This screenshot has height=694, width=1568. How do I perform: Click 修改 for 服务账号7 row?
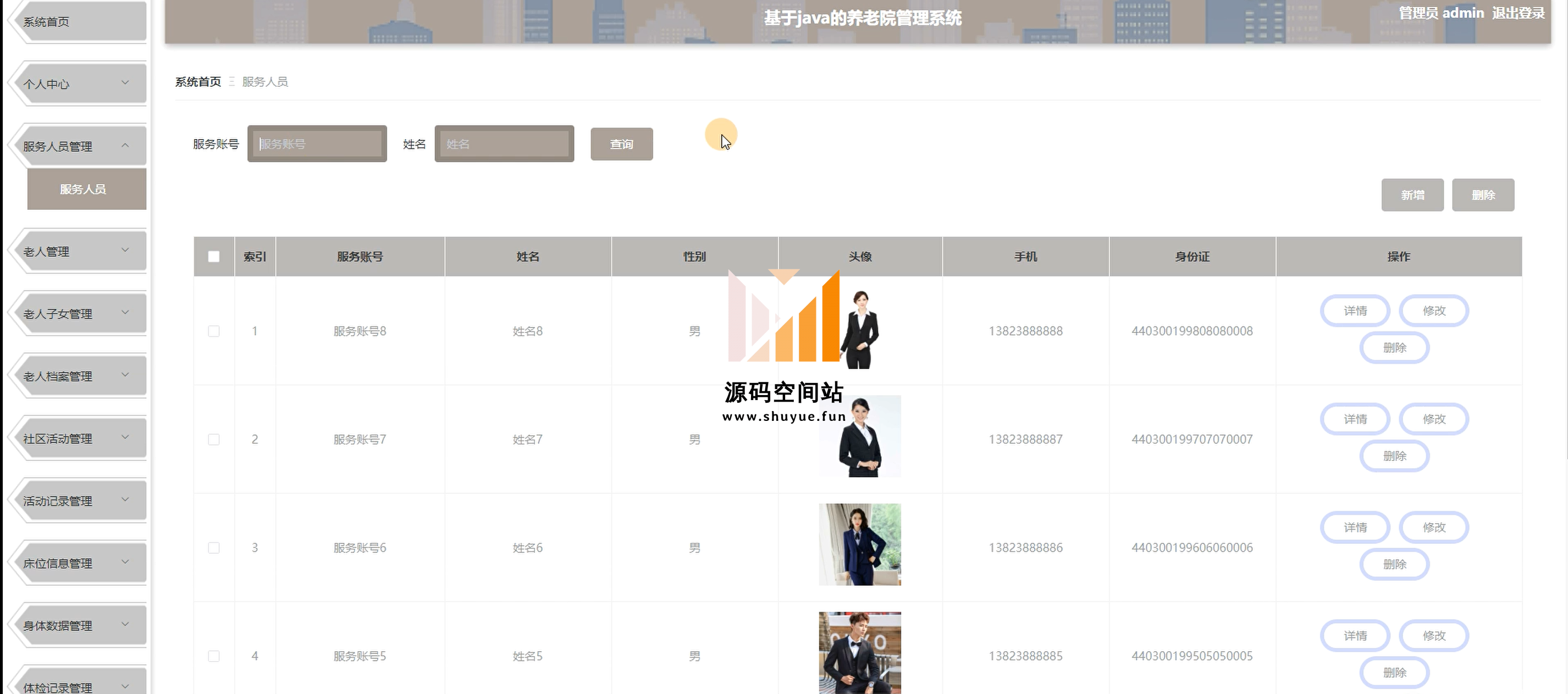tap(1434, 419)
